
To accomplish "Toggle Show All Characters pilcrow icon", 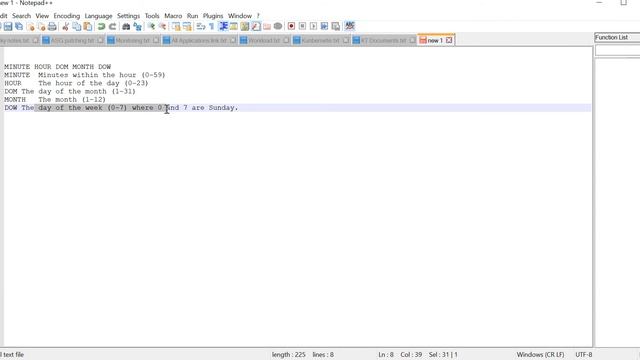I will point(211,27).
